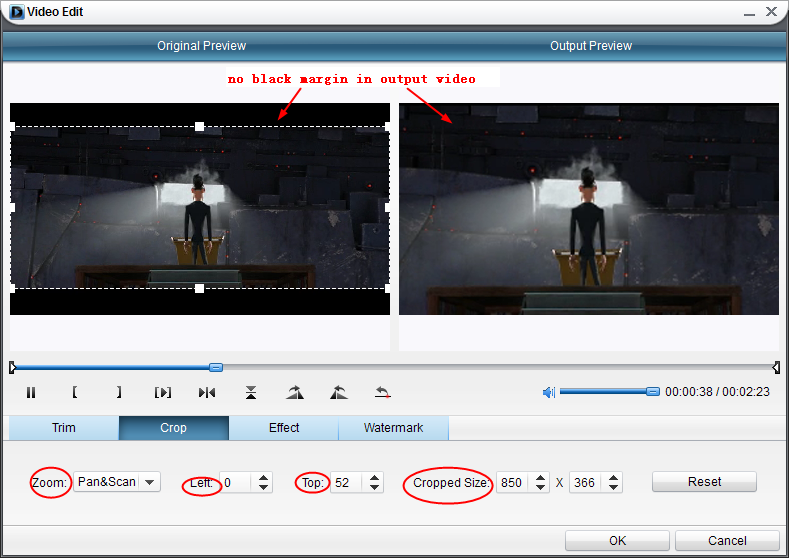Click the horizontal flip icon
The image size is (789, 558).
coord(207,392)
